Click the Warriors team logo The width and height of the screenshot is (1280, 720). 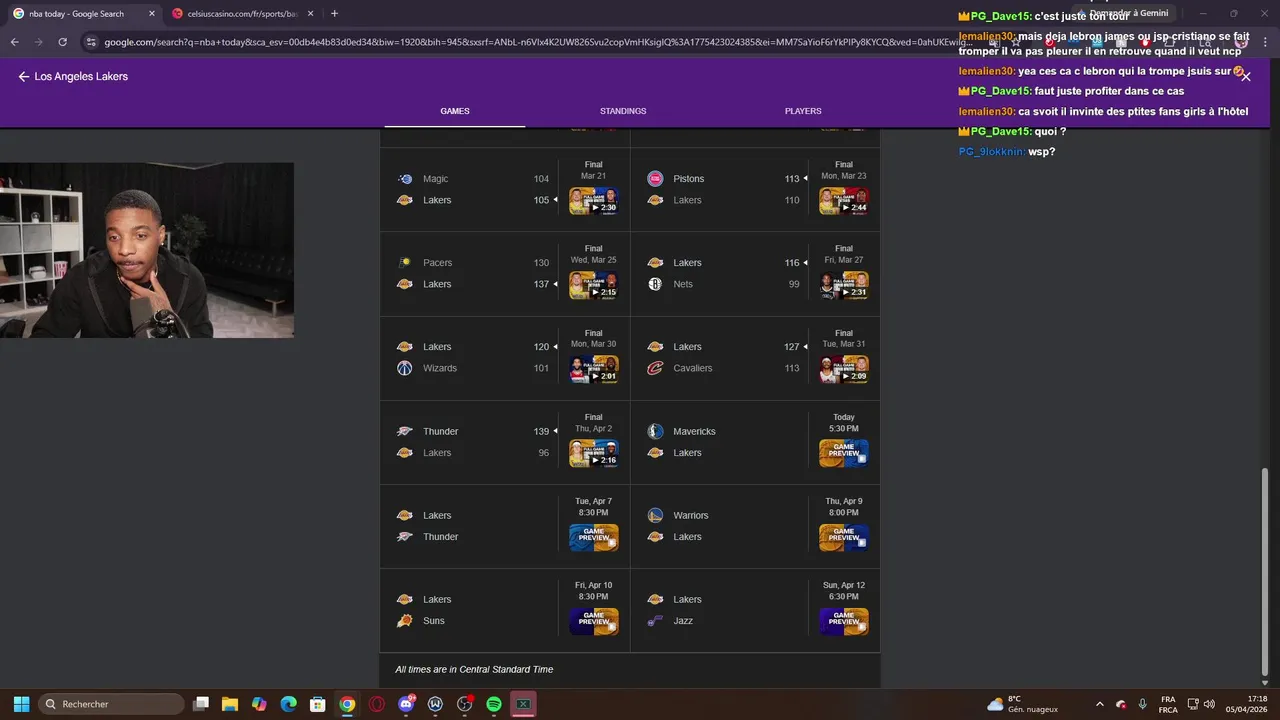click(655, 515)
